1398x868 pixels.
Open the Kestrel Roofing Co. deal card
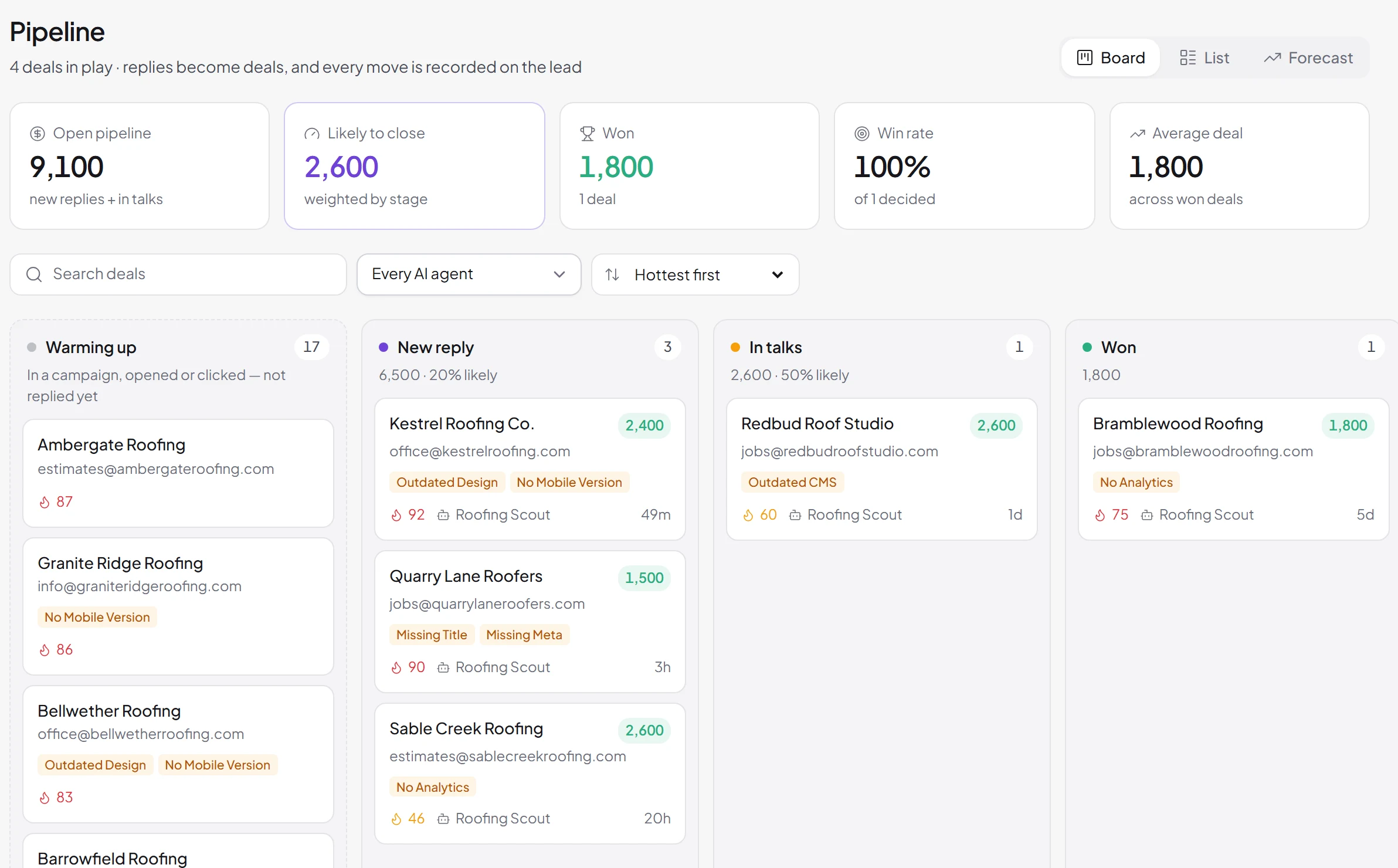530,469
